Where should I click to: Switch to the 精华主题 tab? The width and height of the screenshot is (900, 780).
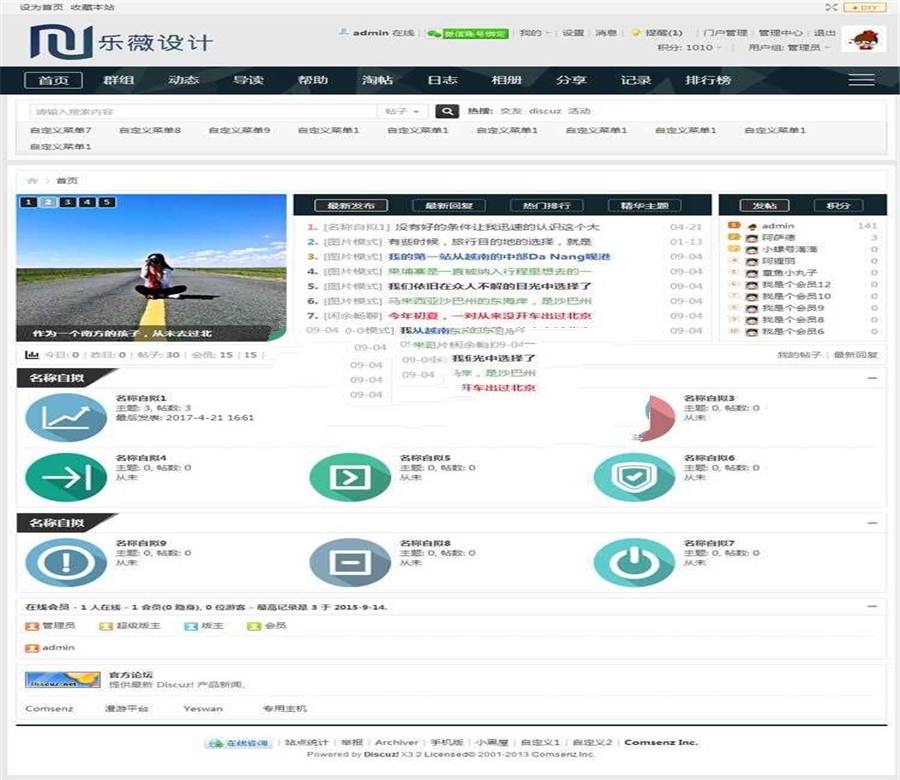point(644,205)
